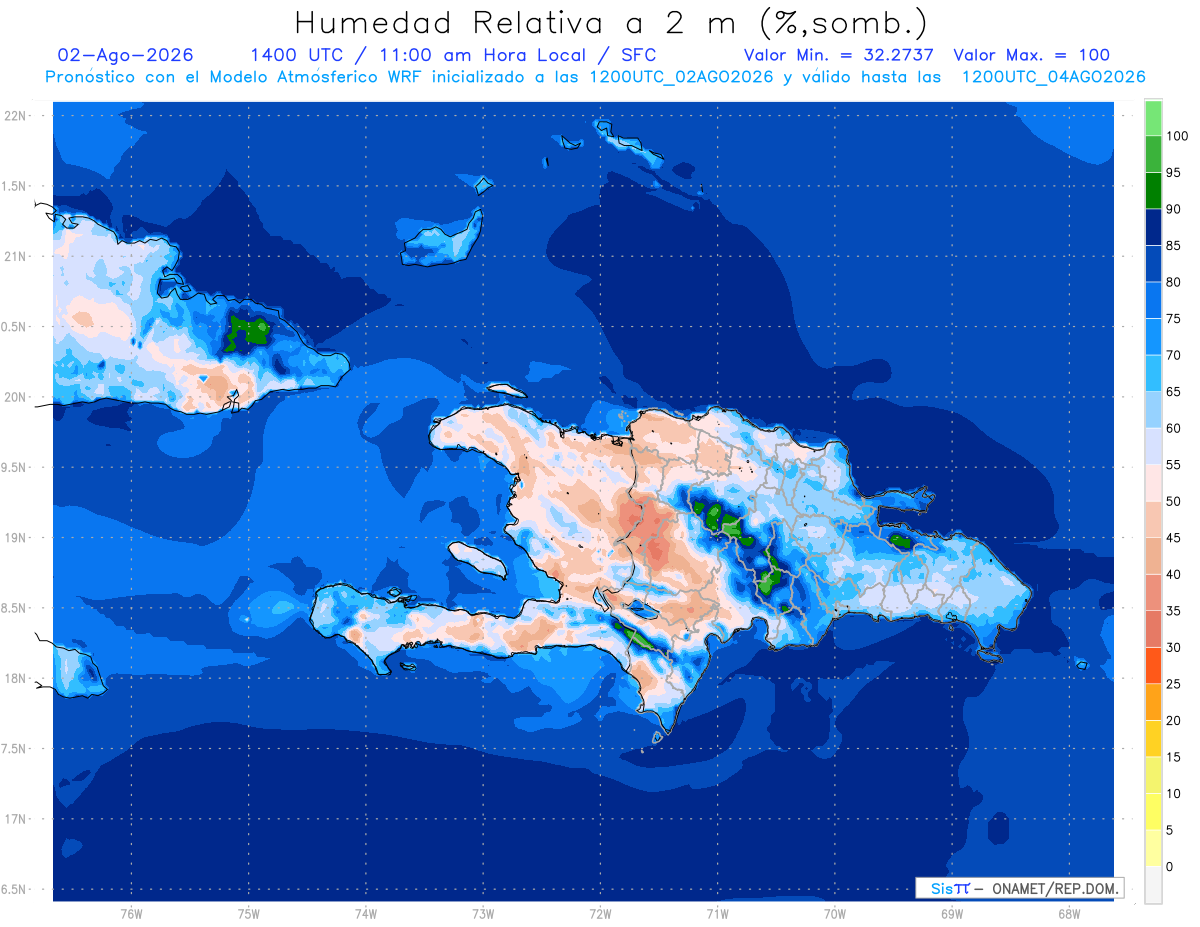Pick the pale lavender legend swatch between 55 and 60
This screenshot has height=927, width=1200.
coord(1153,446)
